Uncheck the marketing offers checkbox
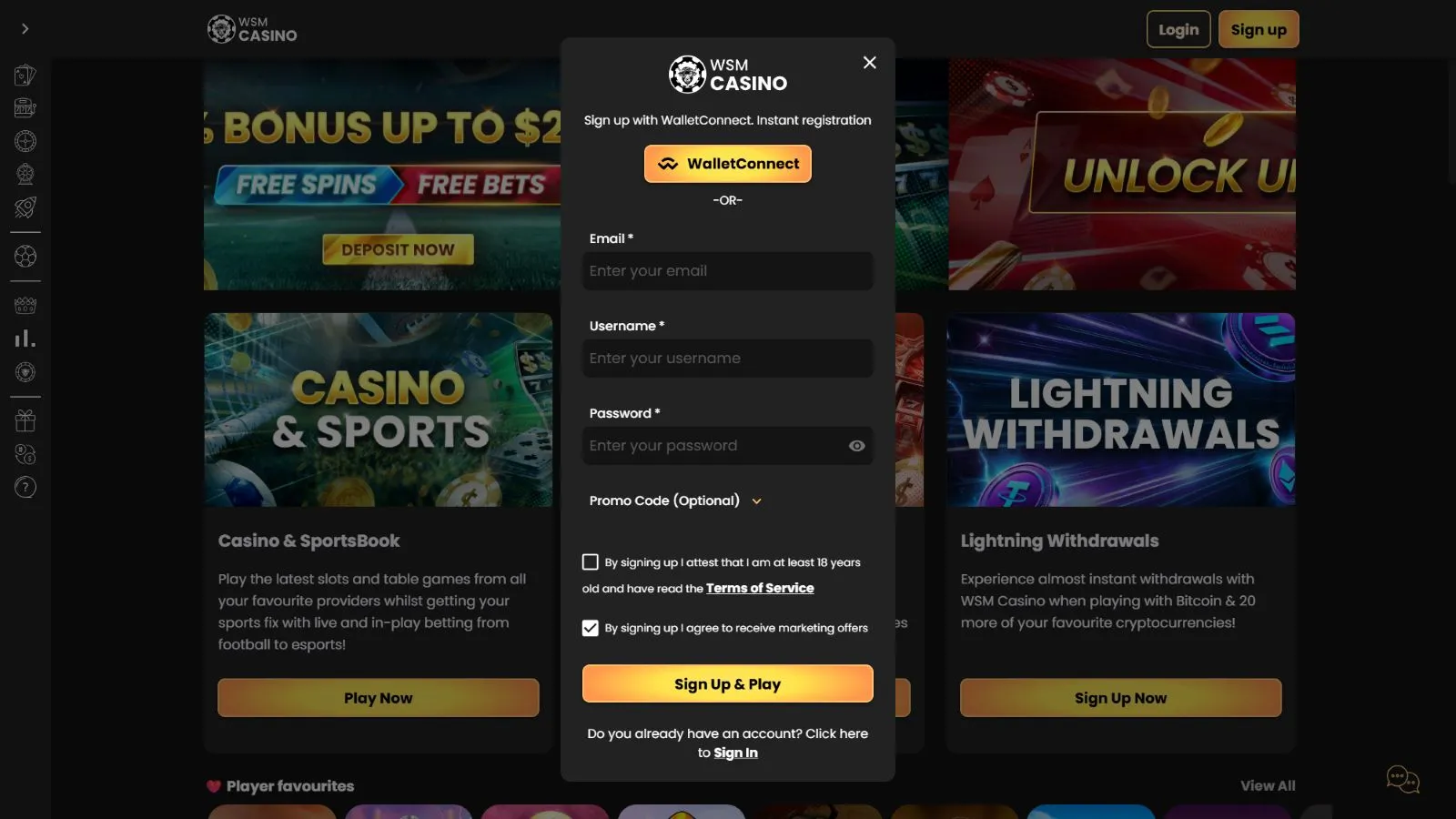Viewport: 1456px width, 819px height. click(591, 628)
